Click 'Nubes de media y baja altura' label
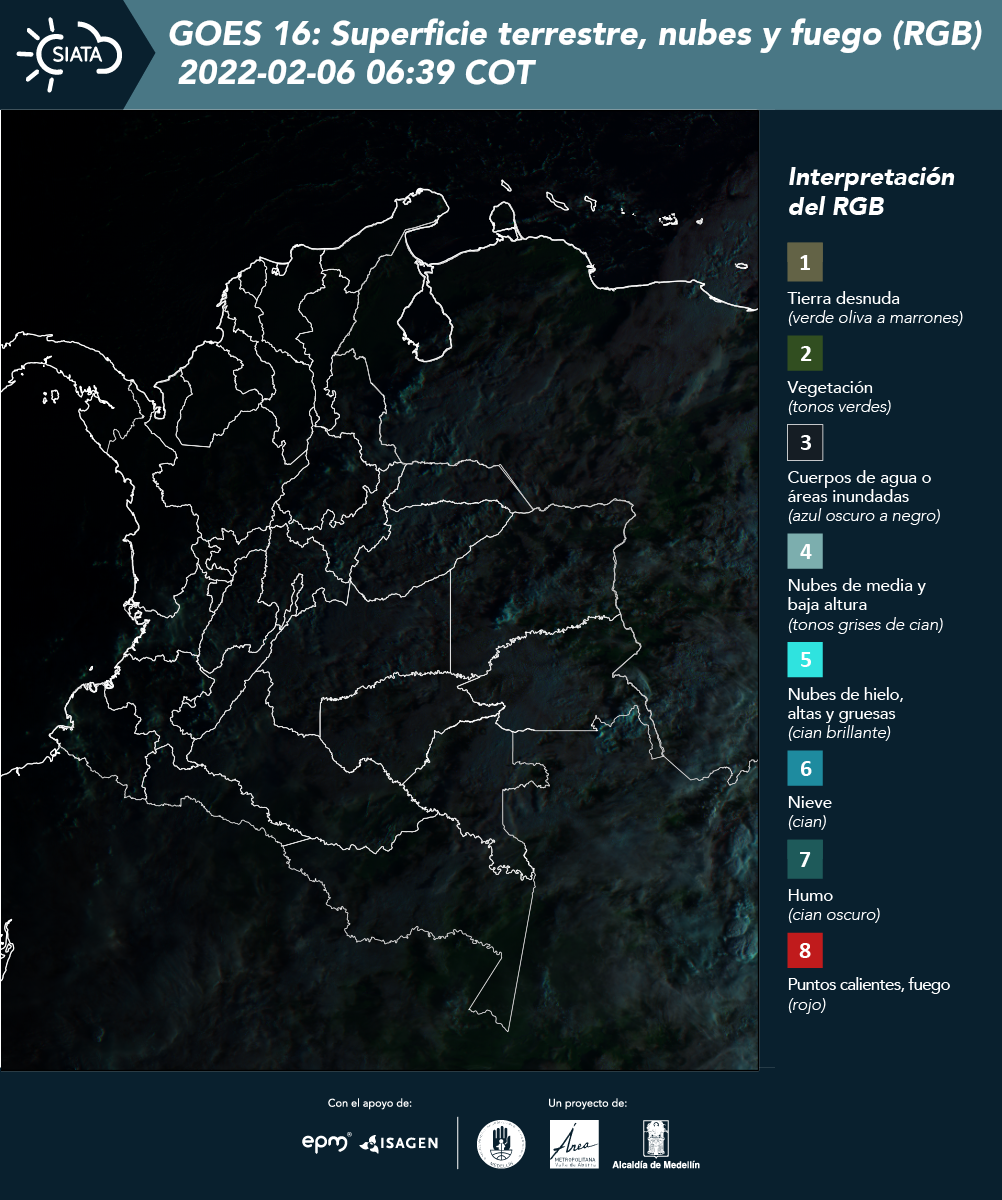Screen dimensions: 1002x1200 pyautogui.click(x=857, y=595)
